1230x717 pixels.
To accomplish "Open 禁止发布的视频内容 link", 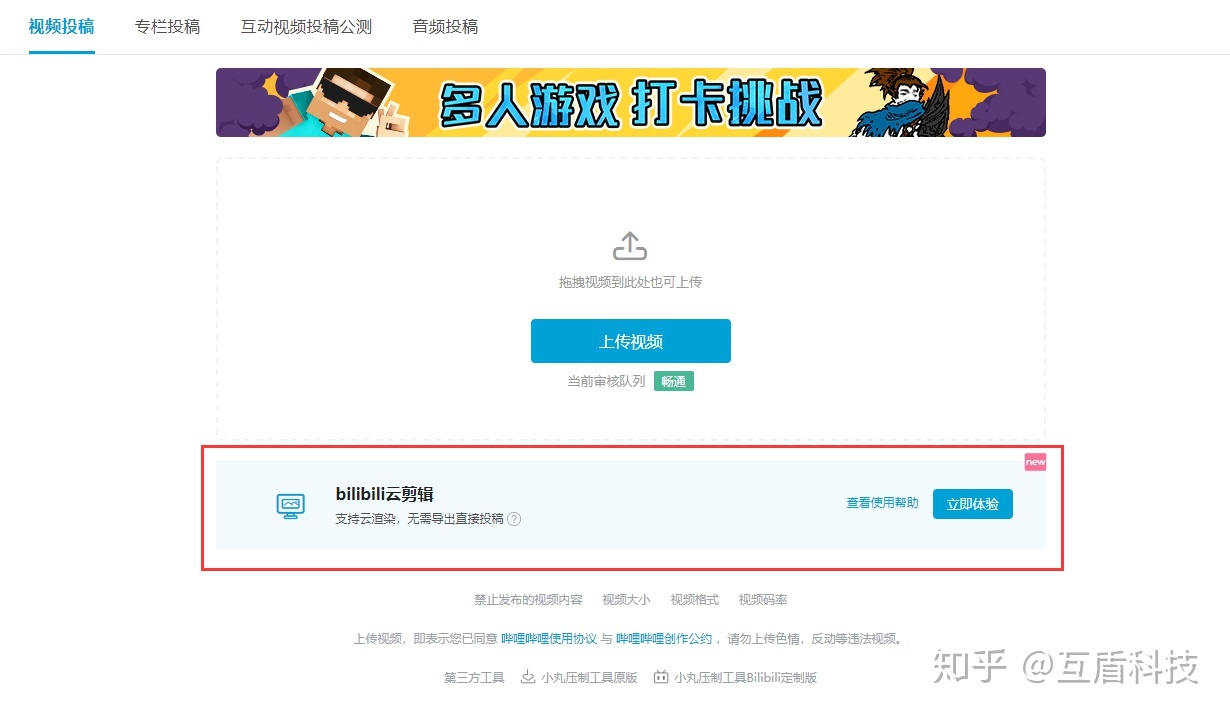I will [528, 600].
